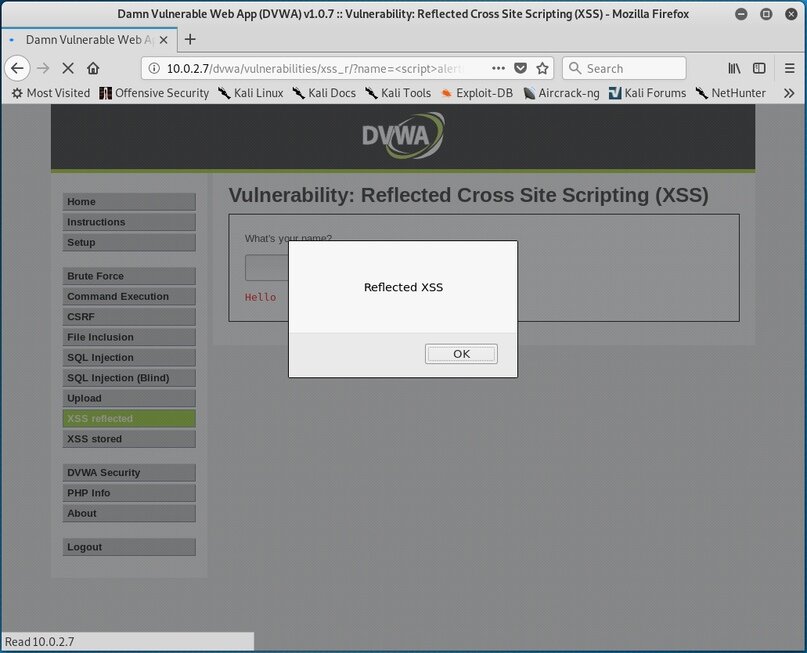Open About menu item
The image size is (807, 653).
tap(129, 514)
